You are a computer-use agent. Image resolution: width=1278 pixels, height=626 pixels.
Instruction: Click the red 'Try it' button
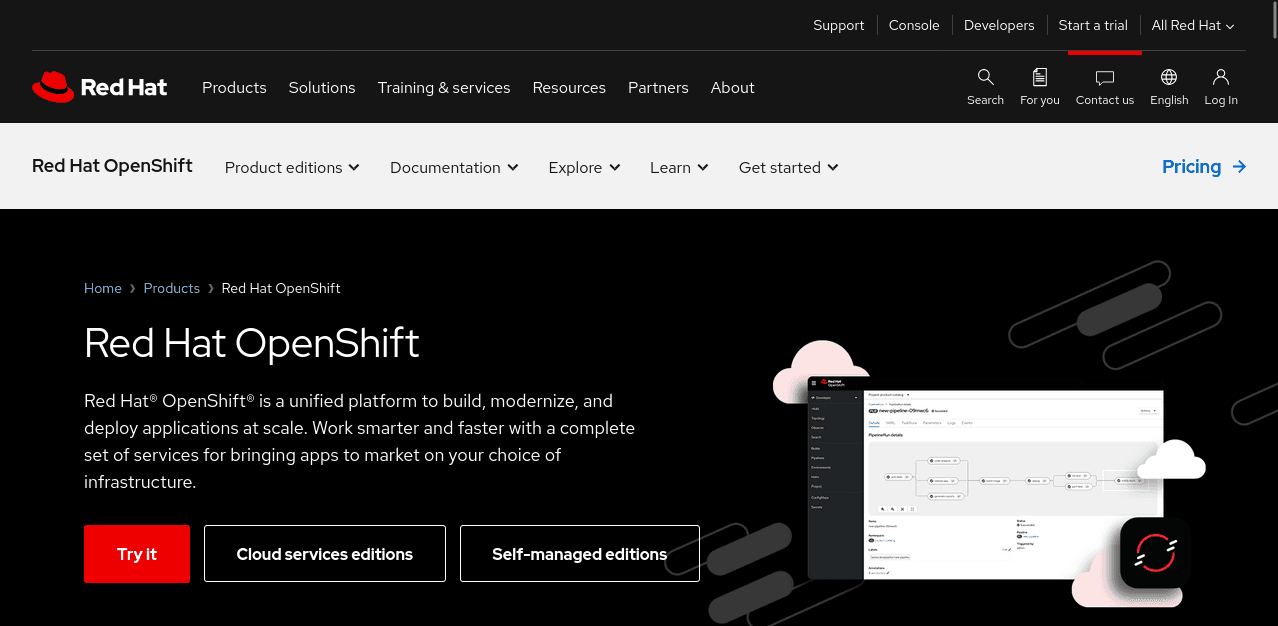(136, 553)
